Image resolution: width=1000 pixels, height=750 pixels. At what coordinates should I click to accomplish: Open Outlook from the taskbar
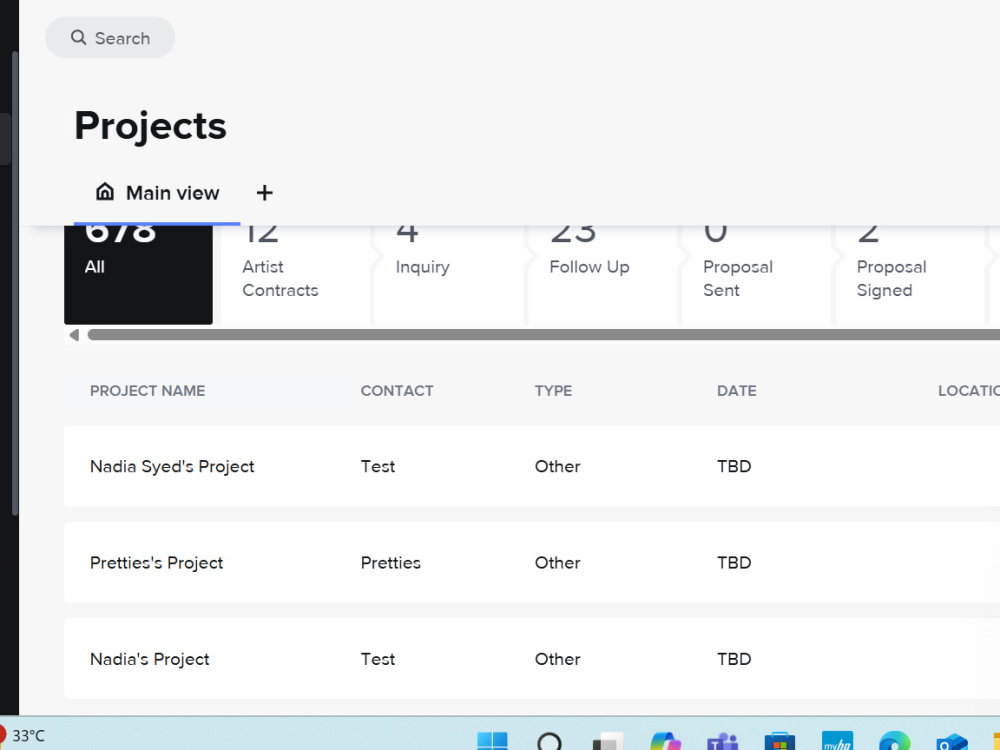click(x=952, y=741)
